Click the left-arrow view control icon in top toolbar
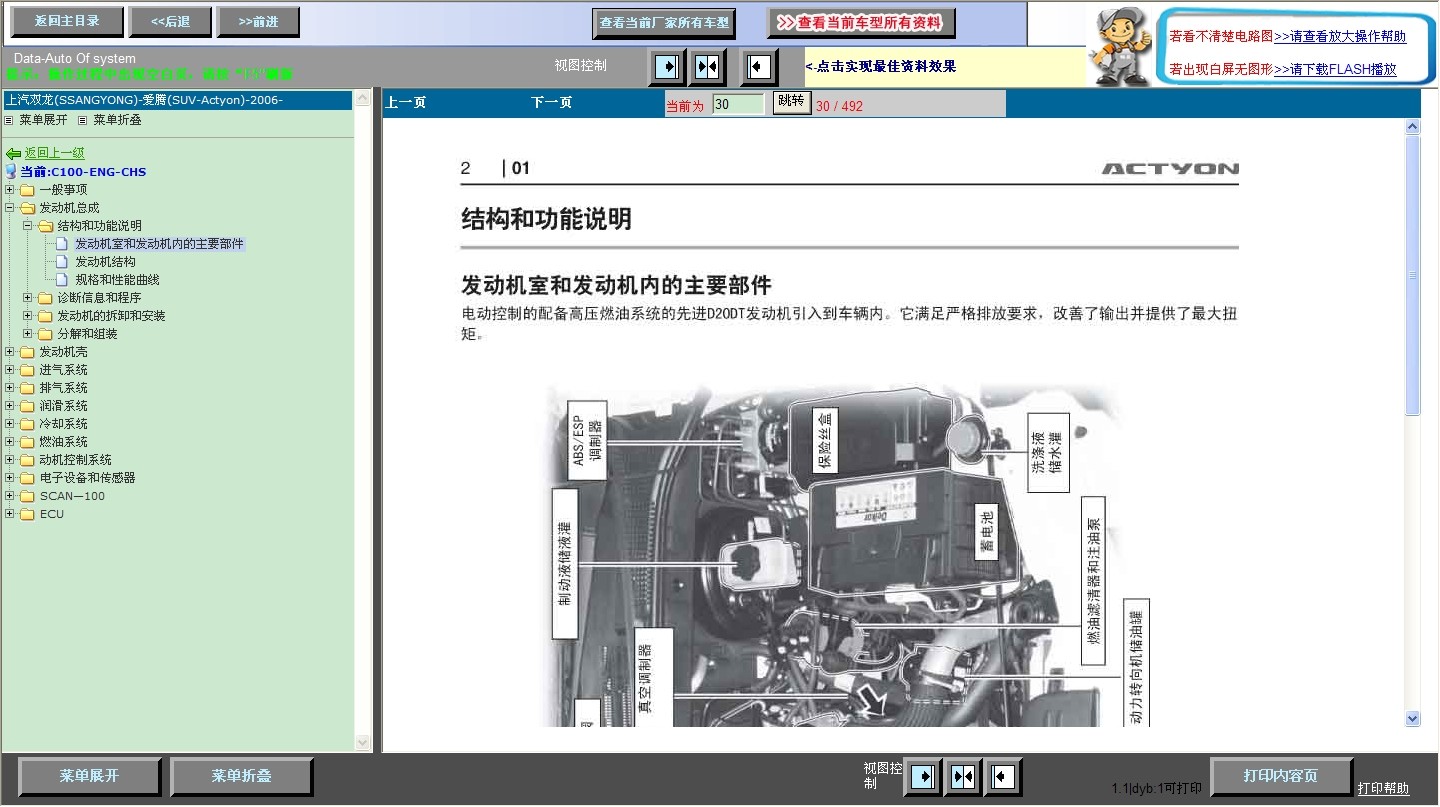Screen dimensions: 1440x807 click(x=759, y=67)
